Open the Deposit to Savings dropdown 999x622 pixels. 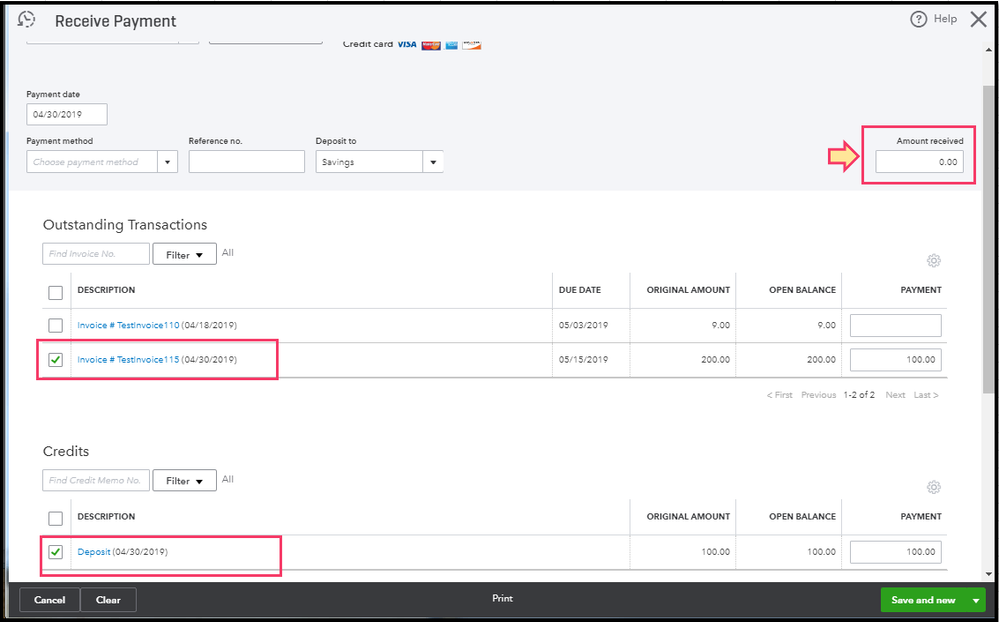click(433, 162)
